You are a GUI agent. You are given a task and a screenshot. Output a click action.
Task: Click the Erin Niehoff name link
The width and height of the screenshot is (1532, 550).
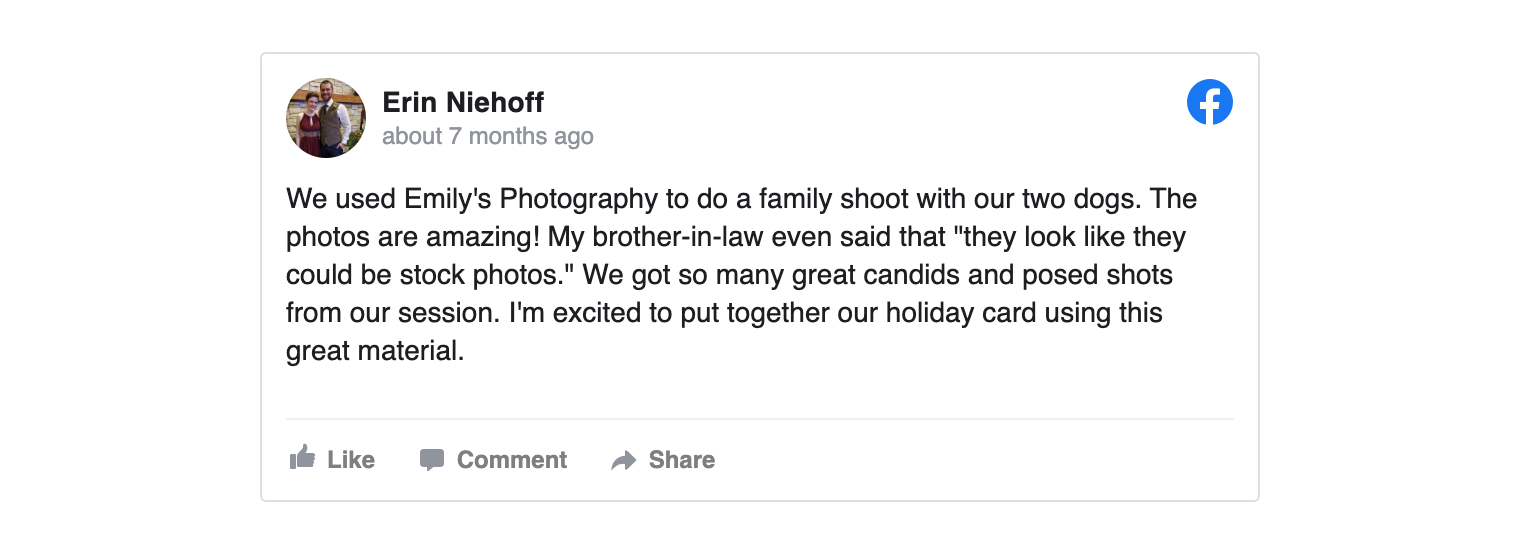tap(463, 102)
